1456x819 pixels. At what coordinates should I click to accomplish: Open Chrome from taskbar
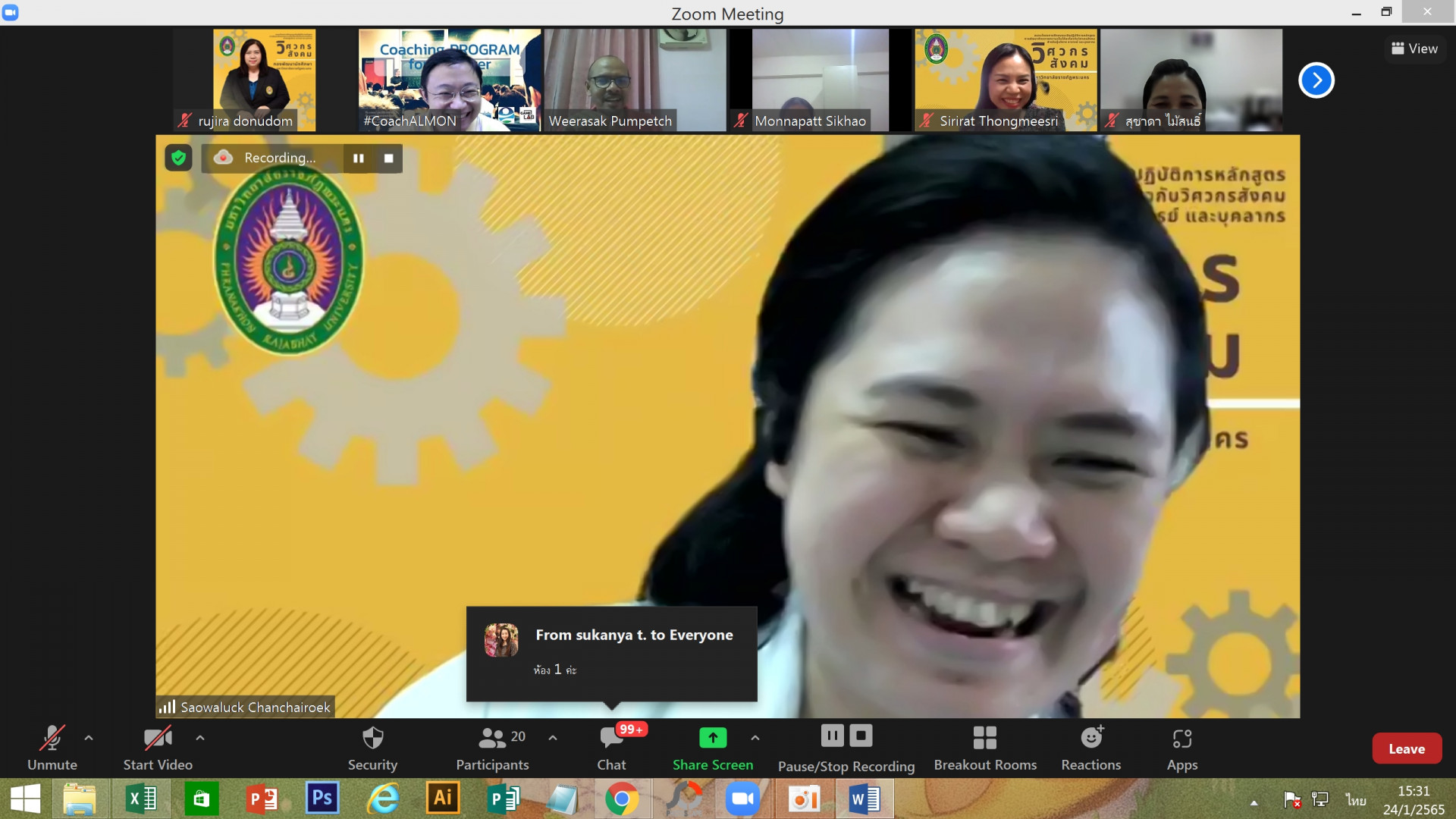pos(622,799)
